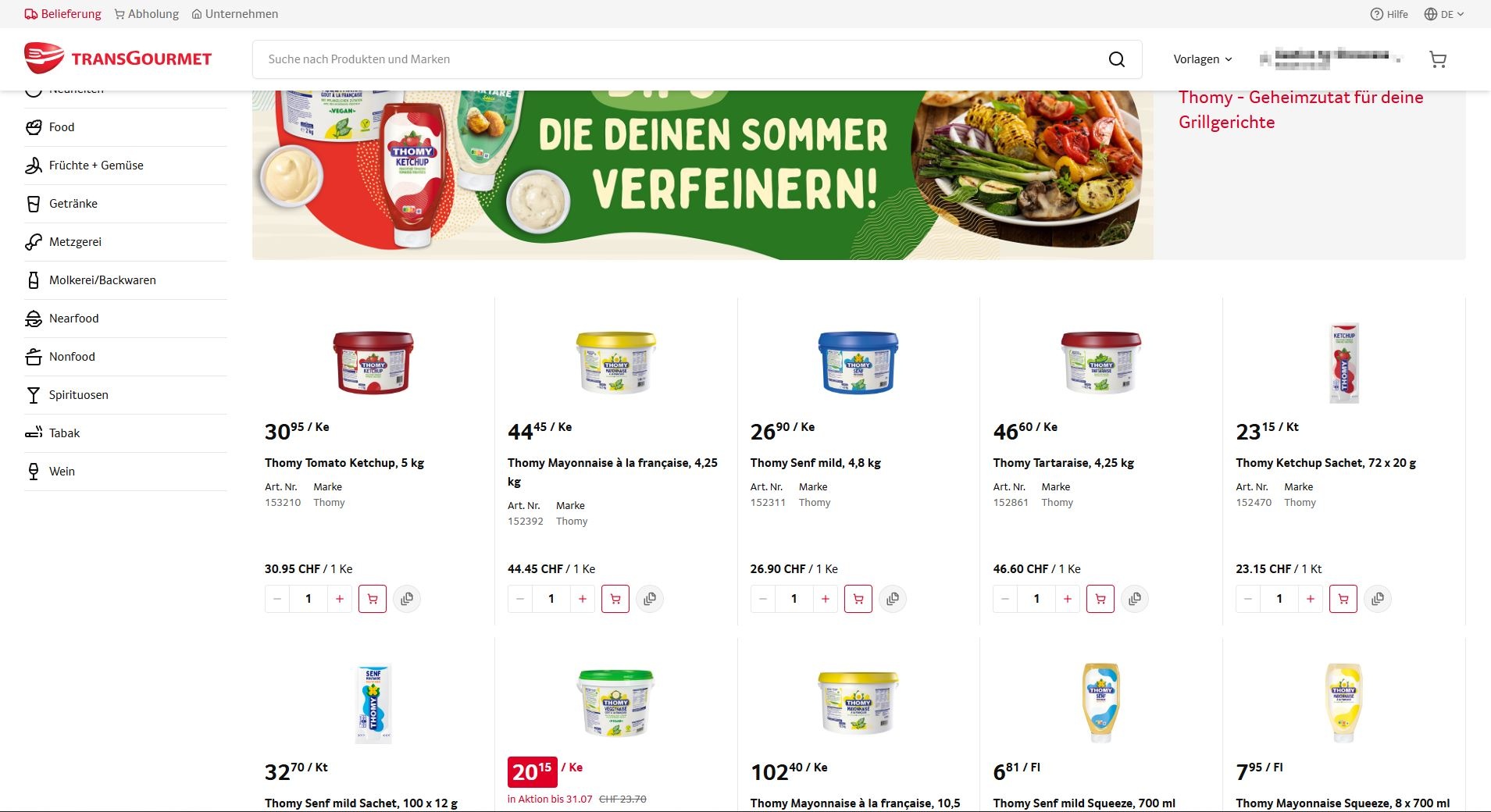Add Thomy Tartaraise to a template list
The width and height of the screenshot is (1491, 812).
(1135, 599)
